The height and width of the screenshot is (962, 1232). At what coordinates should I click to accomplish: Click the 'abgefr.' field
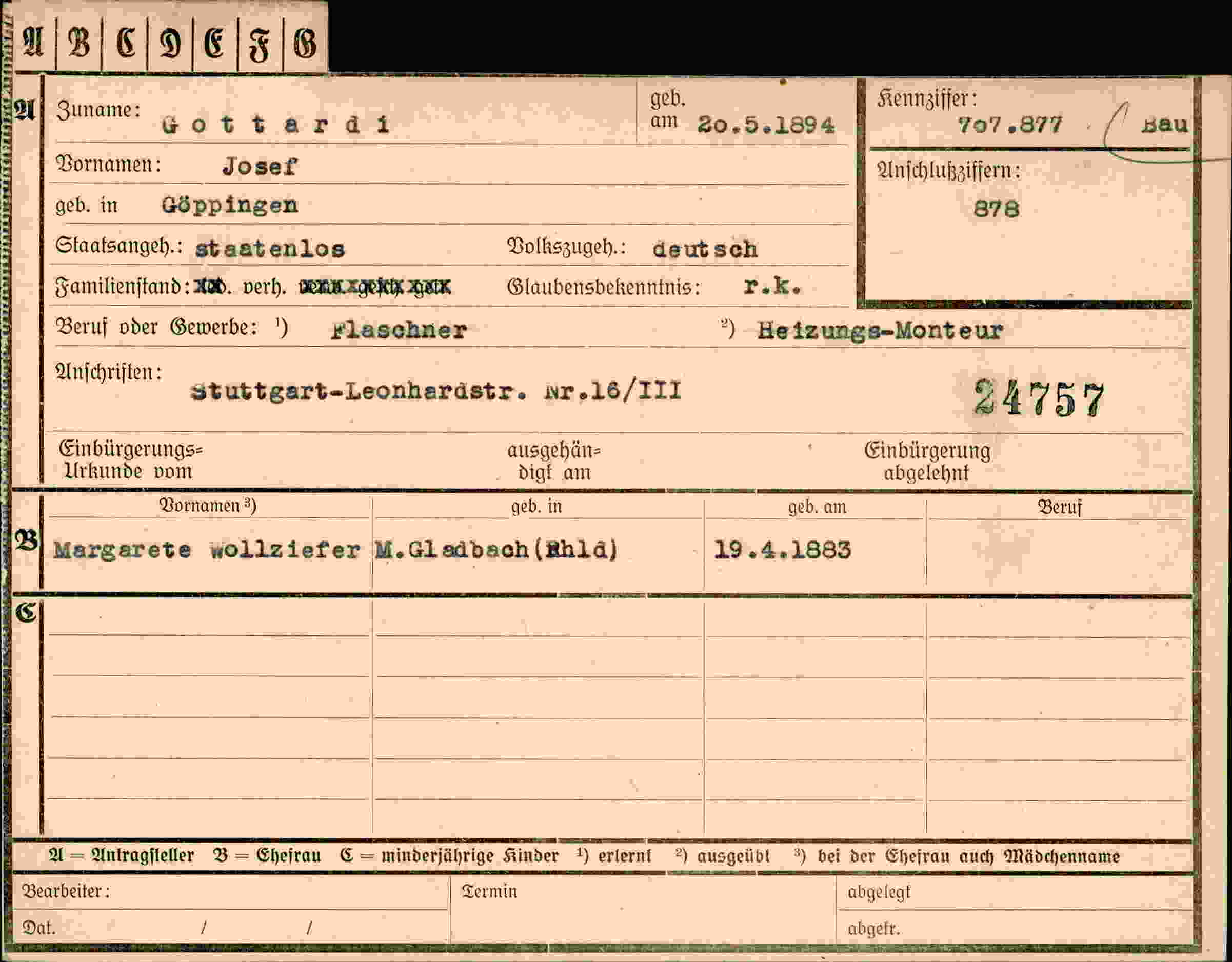point(1014,928)
